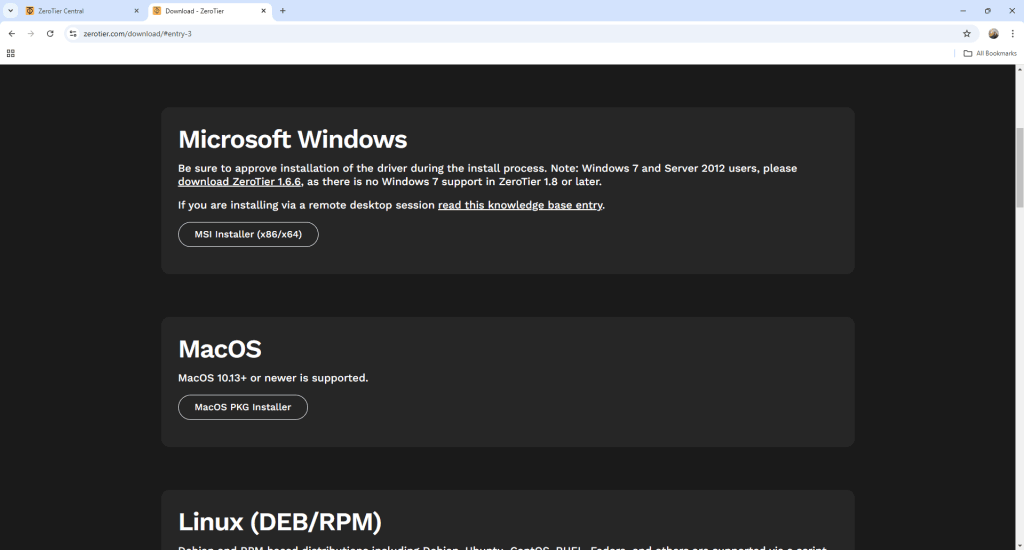Viewport: 1024px width, 550px height.
Task: Bookmark this page with the star icon
Action: pos(967,33)
